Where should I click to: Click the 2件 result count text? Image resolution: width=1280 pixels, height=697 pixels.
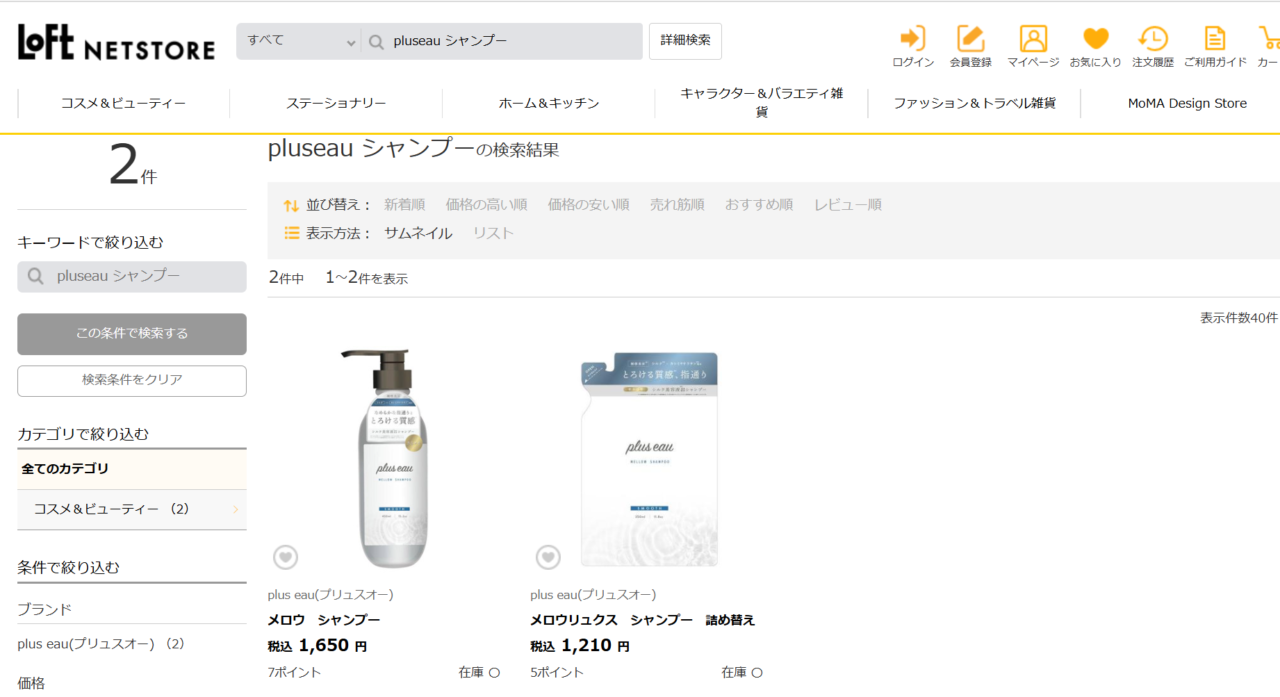pos(132,166)
